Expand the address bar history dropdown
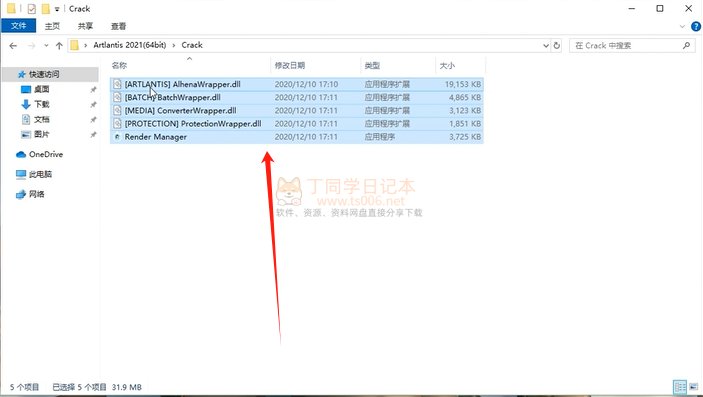Viewport: 703px width, 397px height. 546,45
